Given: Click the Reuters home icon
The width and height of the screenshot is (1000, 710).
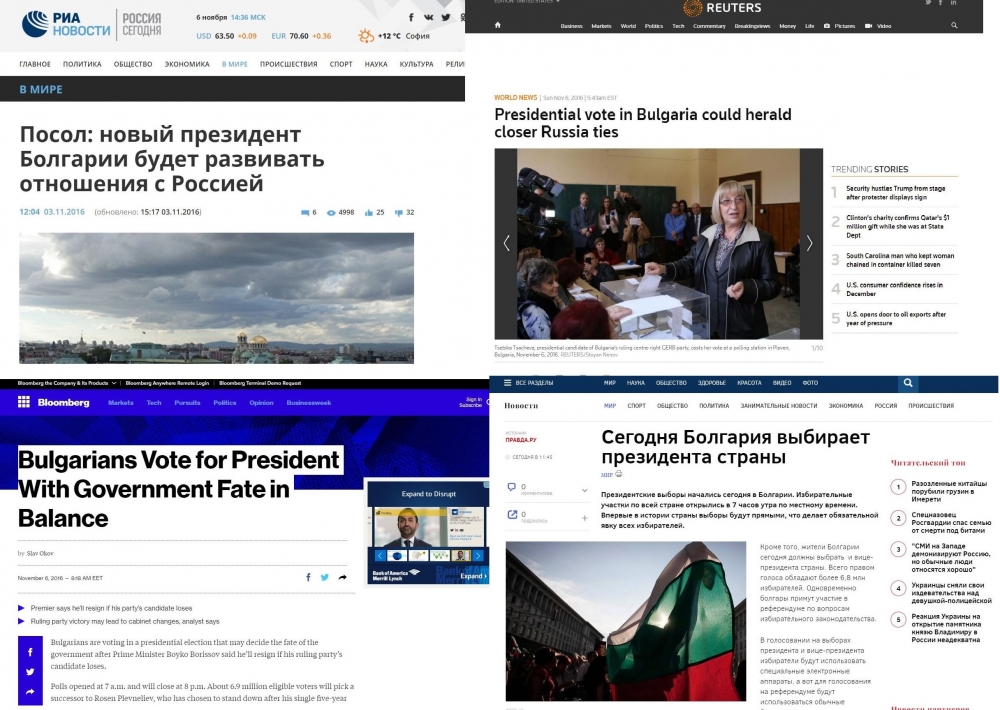Looking at the screenshot, I should [x=497, y=26].
